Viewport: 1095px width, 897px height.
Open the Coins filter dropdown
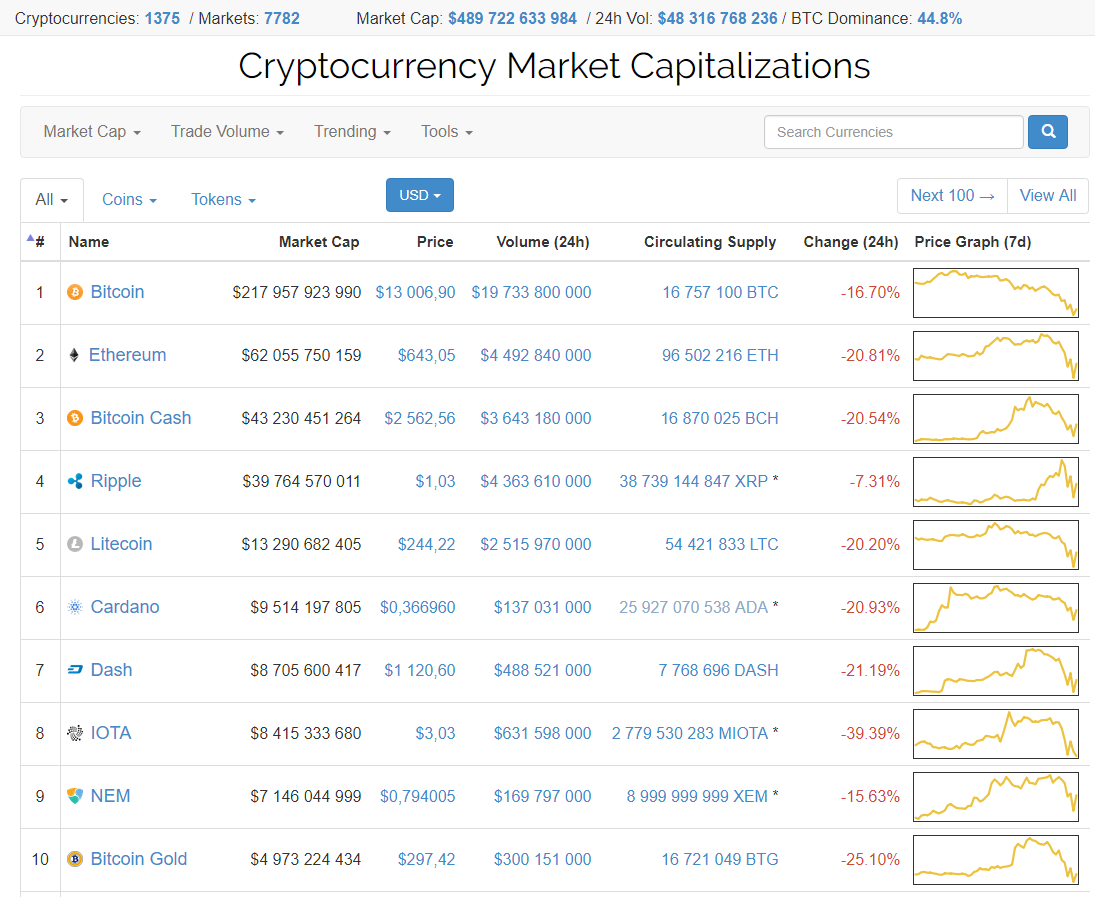click(x=128, y=199)
